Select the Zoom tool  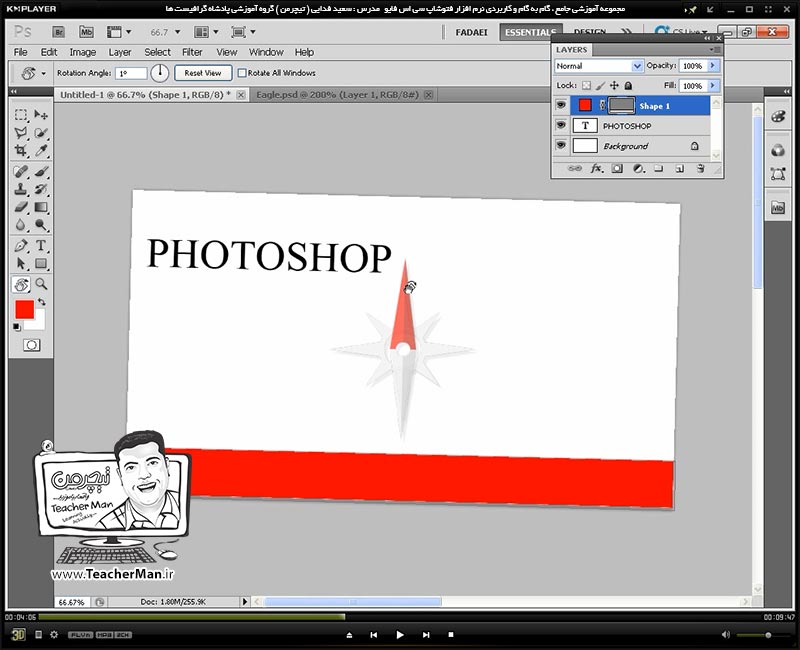coord(41,284)
